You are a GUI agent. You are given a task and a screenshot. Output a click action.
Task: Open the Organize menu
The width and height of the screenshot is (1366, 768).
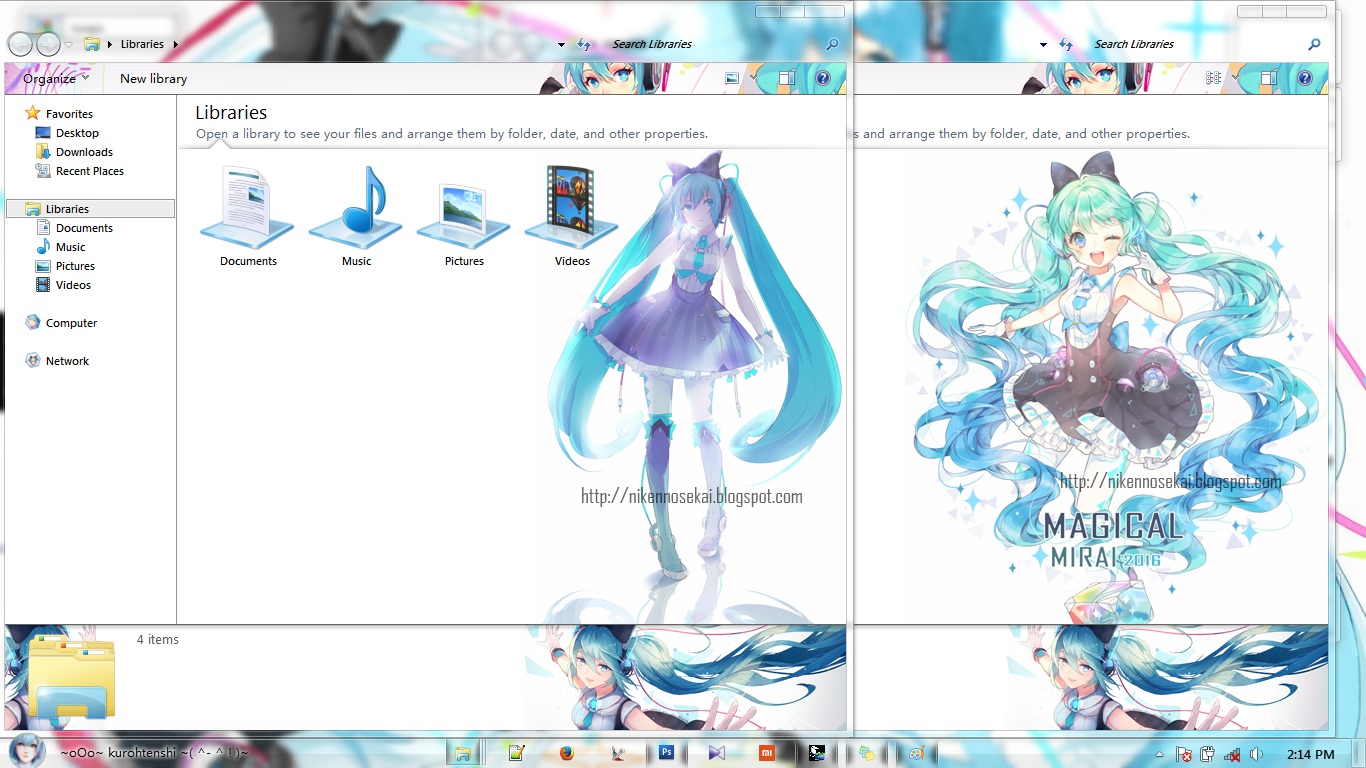56,78
